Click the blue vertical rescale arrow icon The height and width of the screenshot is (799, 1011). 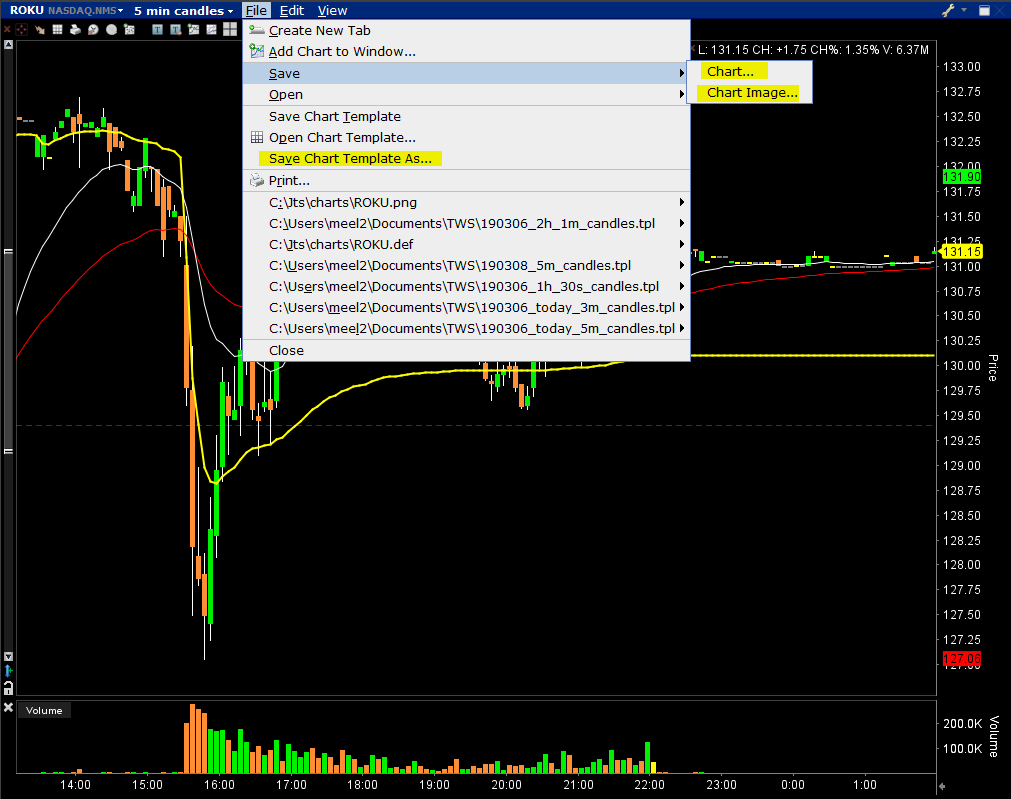click(x=8, y=671)
